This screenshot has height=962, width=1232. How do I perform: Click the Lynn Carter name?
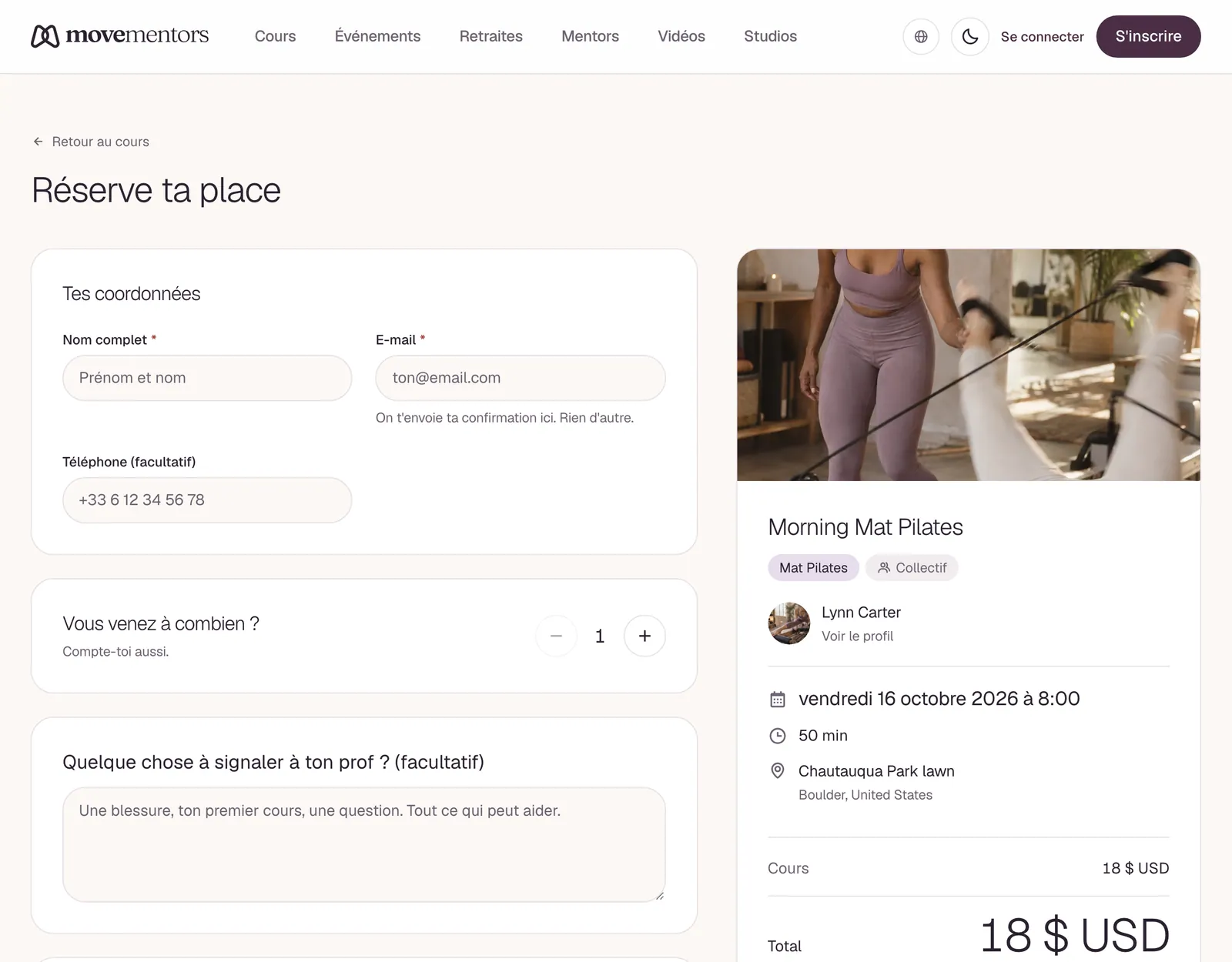coord(861,613)
